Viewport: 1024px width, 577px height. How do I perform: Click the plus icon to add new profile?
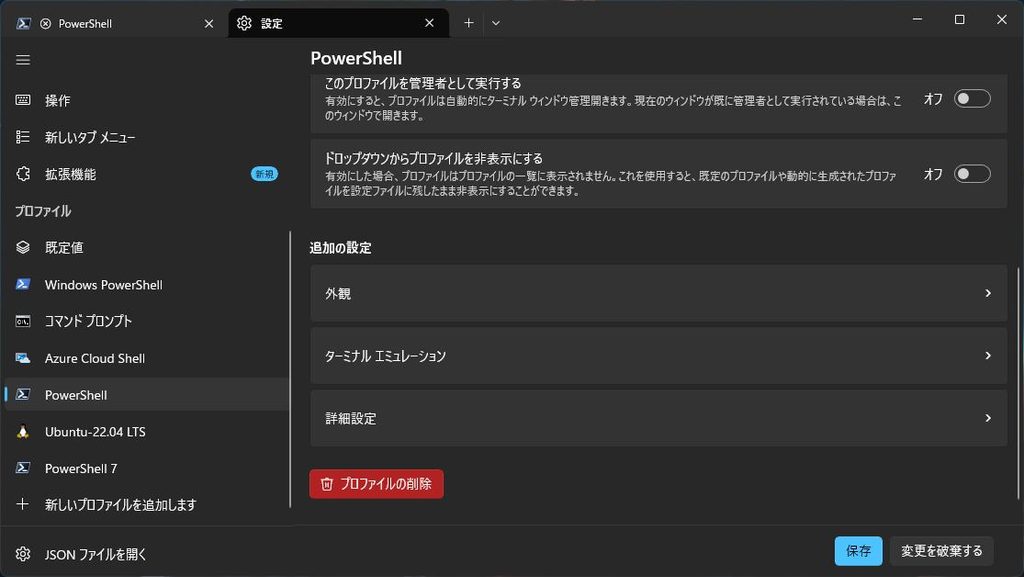23,504
